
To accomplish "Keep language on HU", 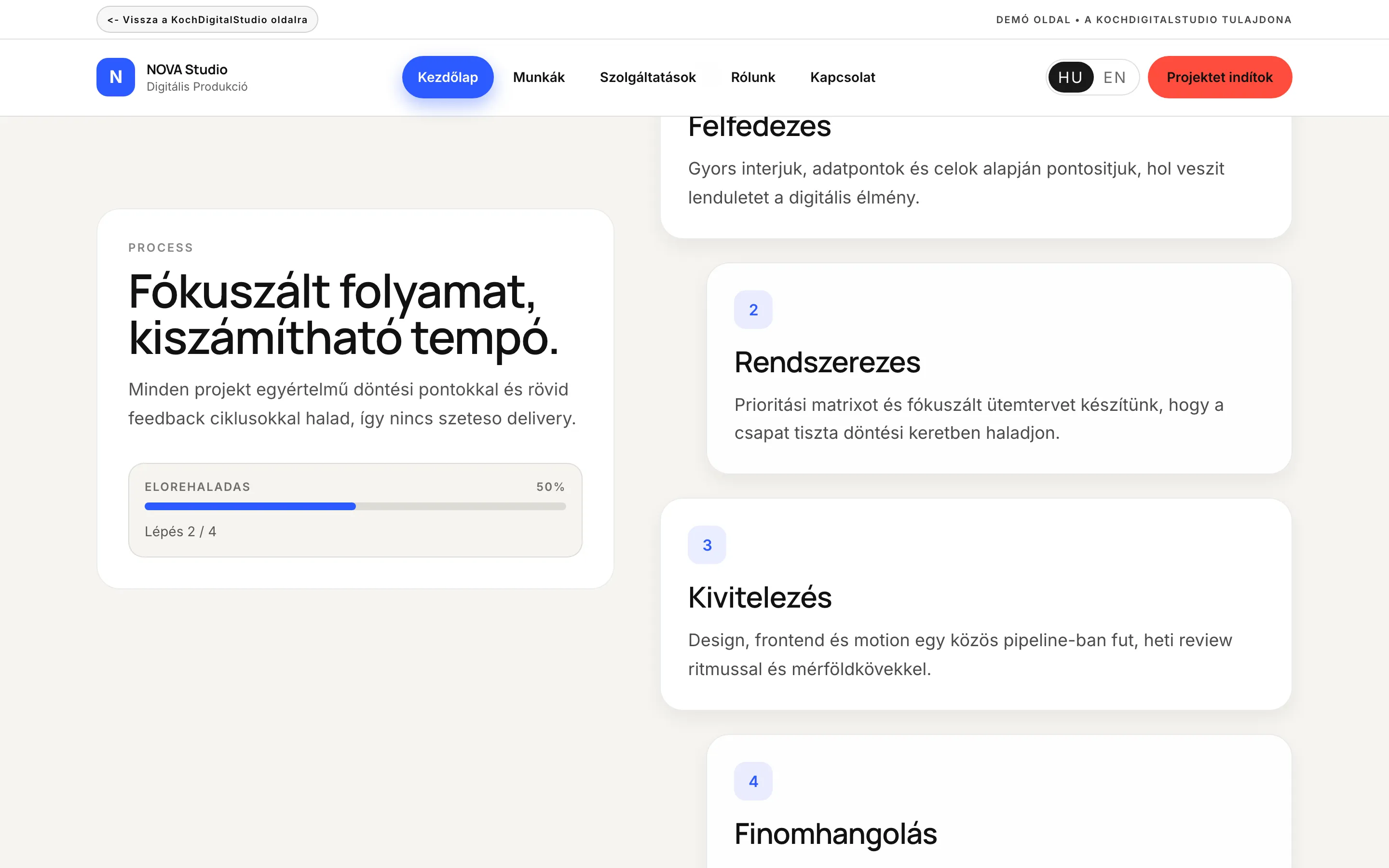I will pyautogui.click(x=1071, y=77).
